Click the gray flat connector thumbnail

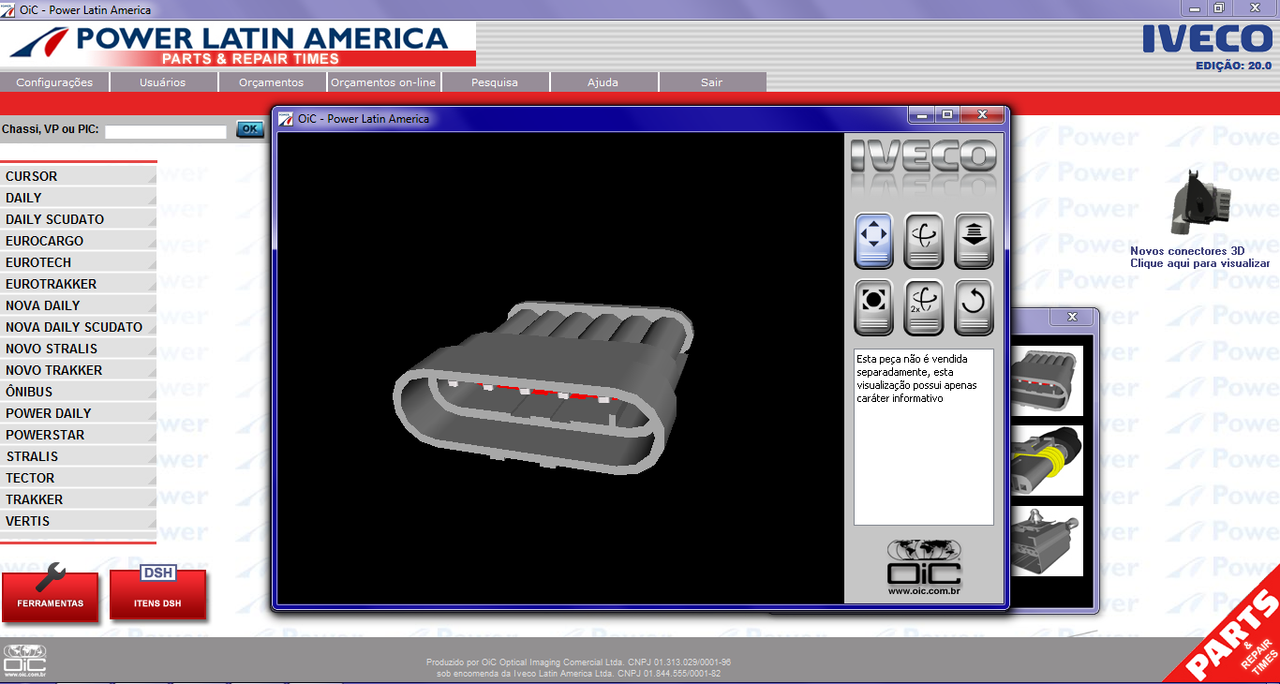coord(1047,381)
